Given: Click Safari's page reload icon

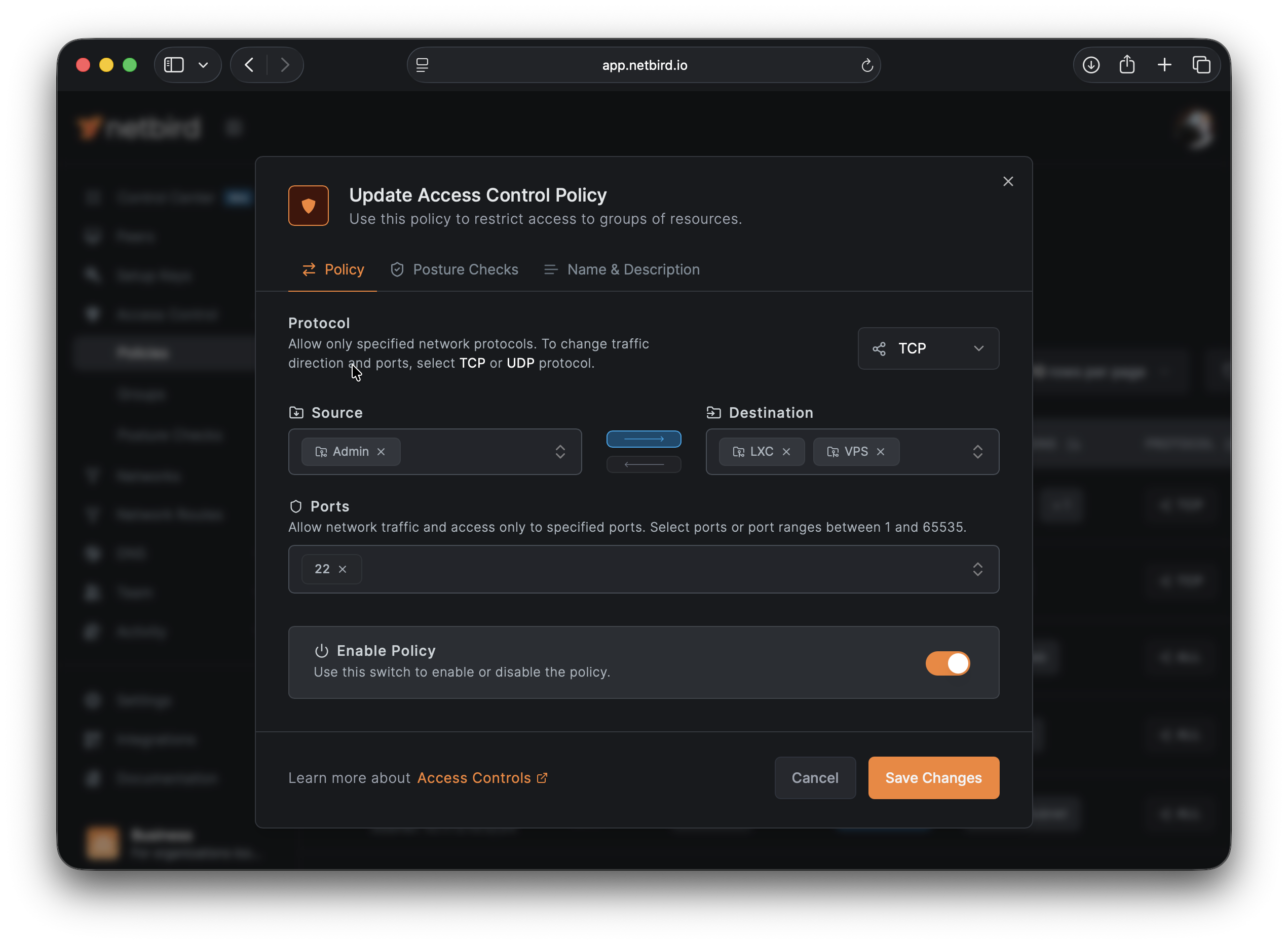Looking at the screenshot, I should coord(867,65).
